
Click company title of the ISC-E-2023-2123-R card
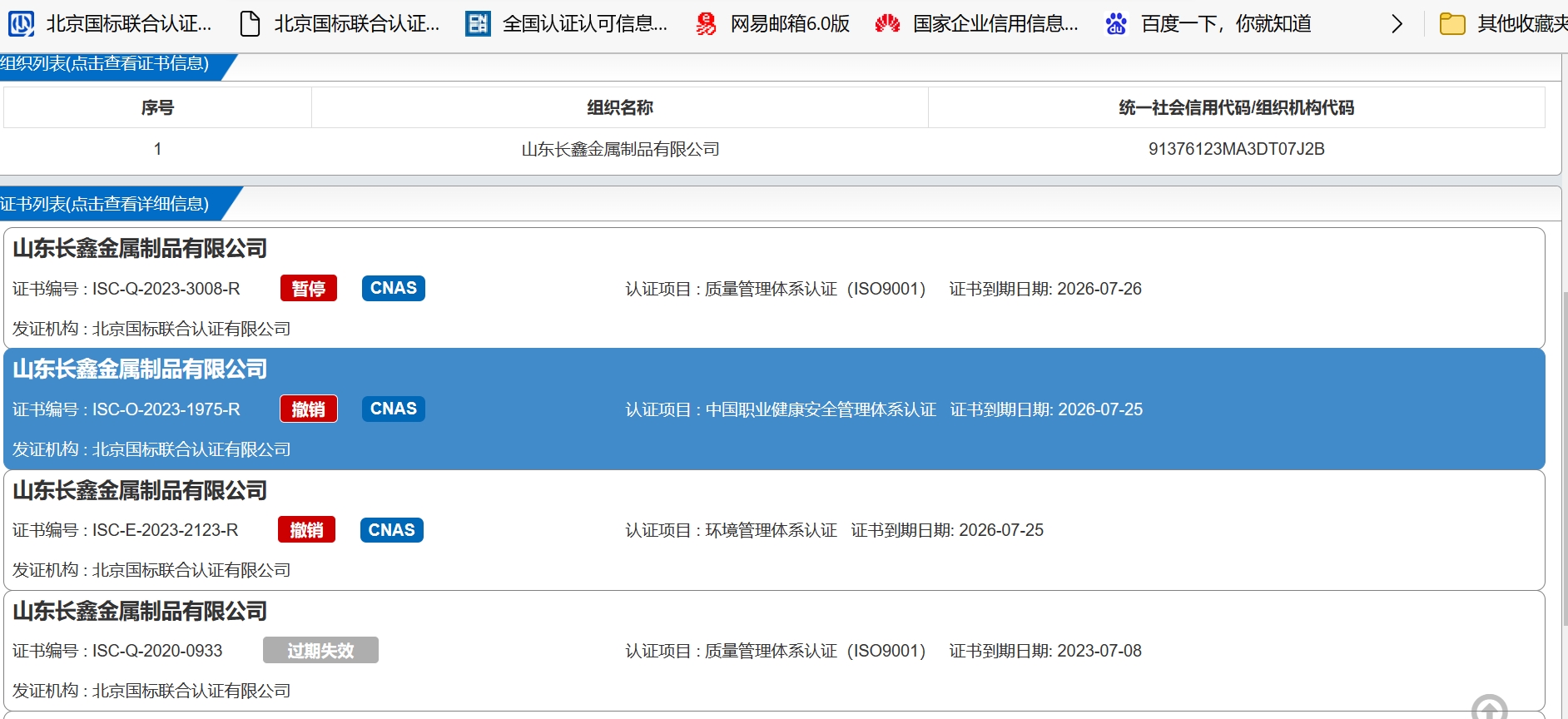pos(140,490)
